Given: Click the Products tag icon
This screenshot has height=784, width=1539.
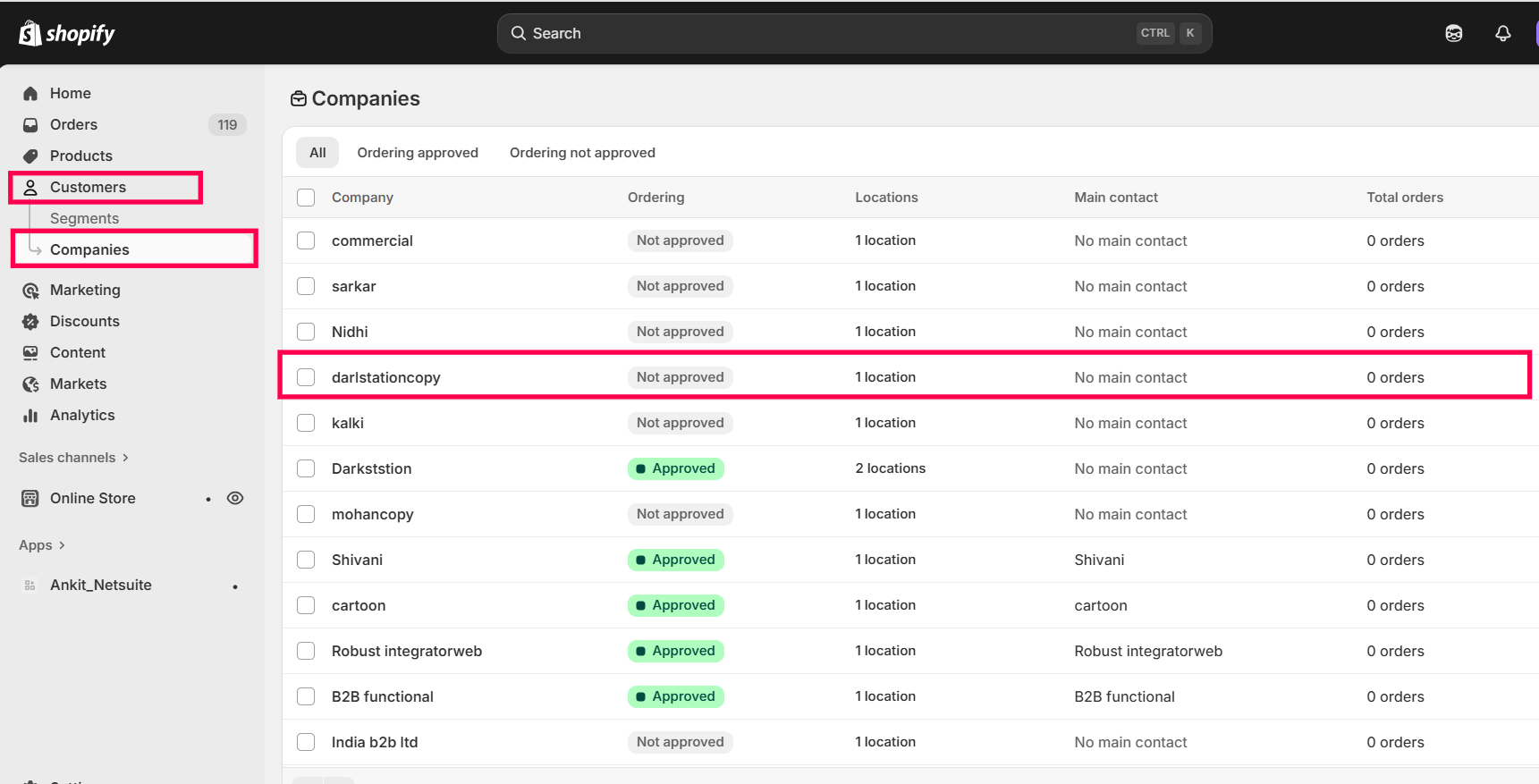Looking at the screenshot, I should click(30, 156).
